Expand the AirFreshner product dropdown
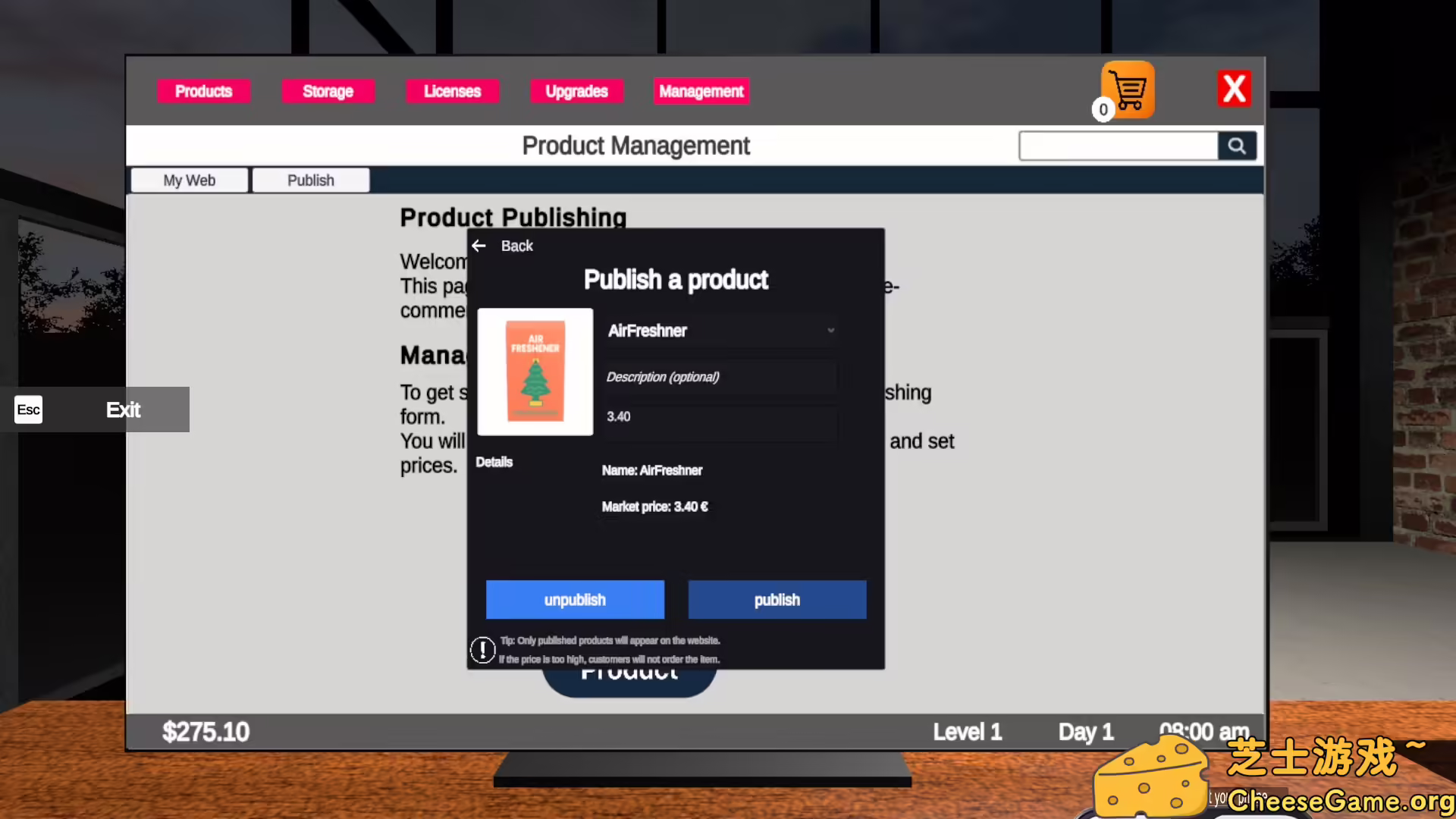This screenshot has width=1456, height=819. click(x=830, y=331)
